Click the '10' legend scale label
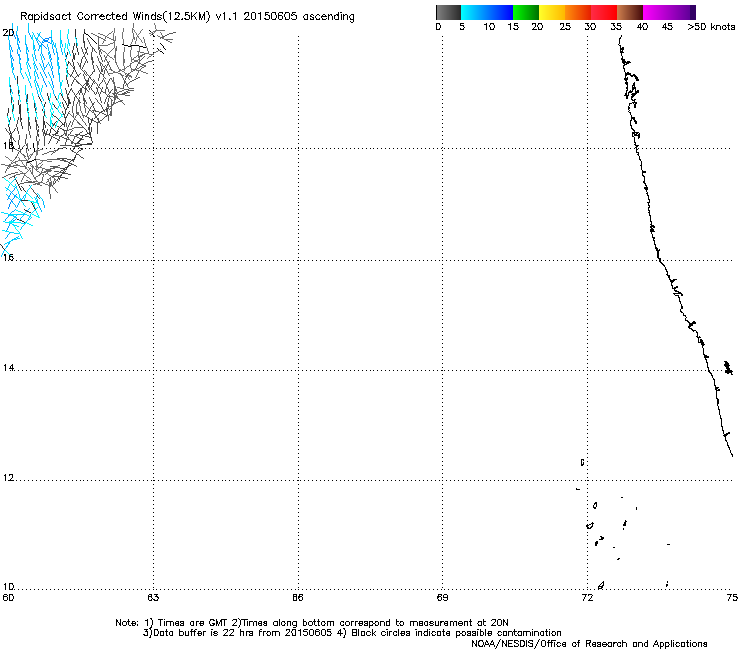The width and height of the screenshot is (740, 650). point(489,27)
